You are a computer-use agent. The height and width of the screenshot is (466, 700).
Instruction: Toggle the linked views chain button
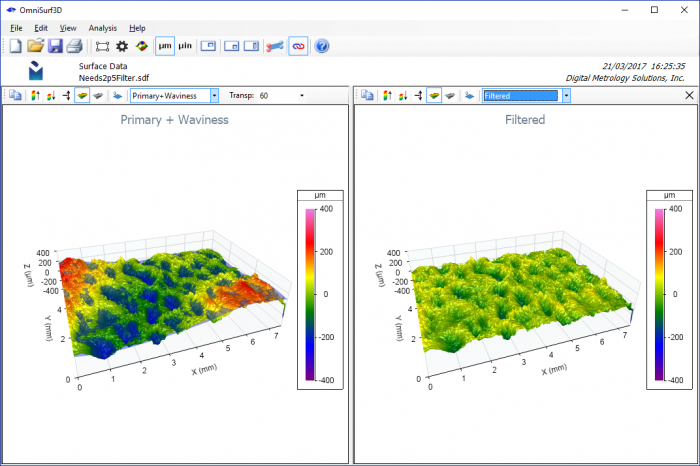click(298, 46)
